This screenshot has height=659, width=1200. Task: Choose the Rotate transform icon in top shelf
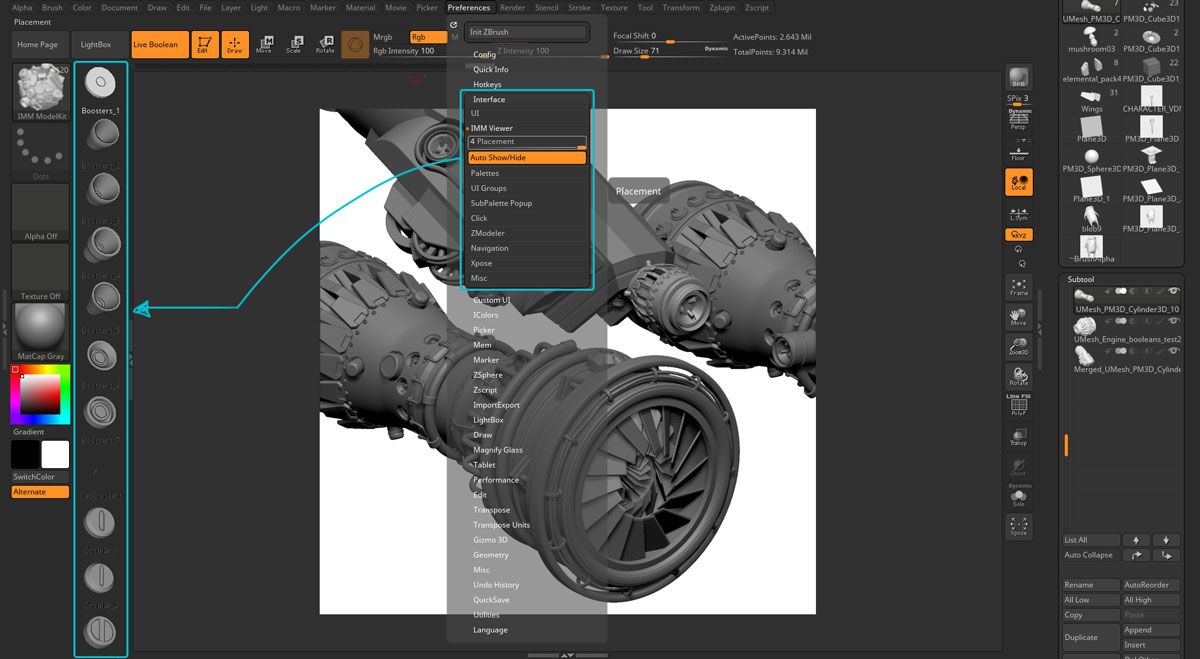(x=325, y=44)
